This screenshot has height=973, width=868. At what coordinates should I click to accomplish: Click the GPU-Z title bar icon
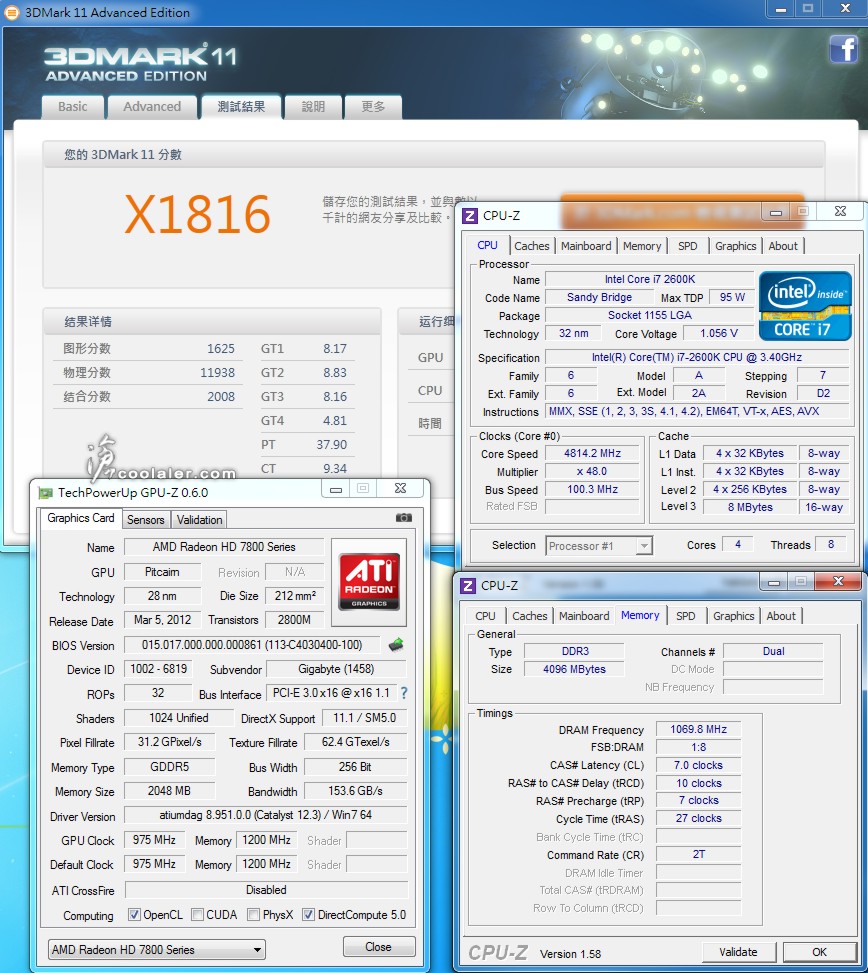click(45, 493)
